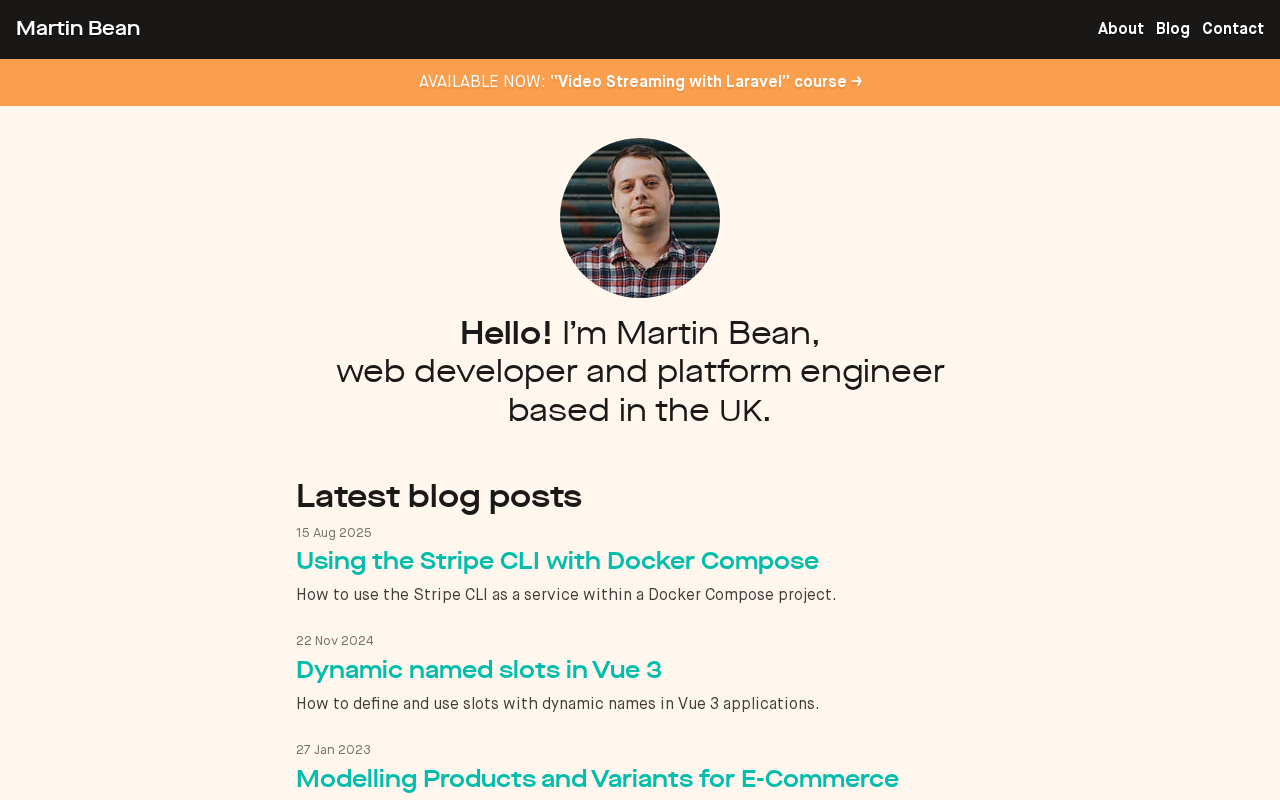1280x800 pixels.
Task: Click the 'web developer and platform engineer' line
Action: 640,372
